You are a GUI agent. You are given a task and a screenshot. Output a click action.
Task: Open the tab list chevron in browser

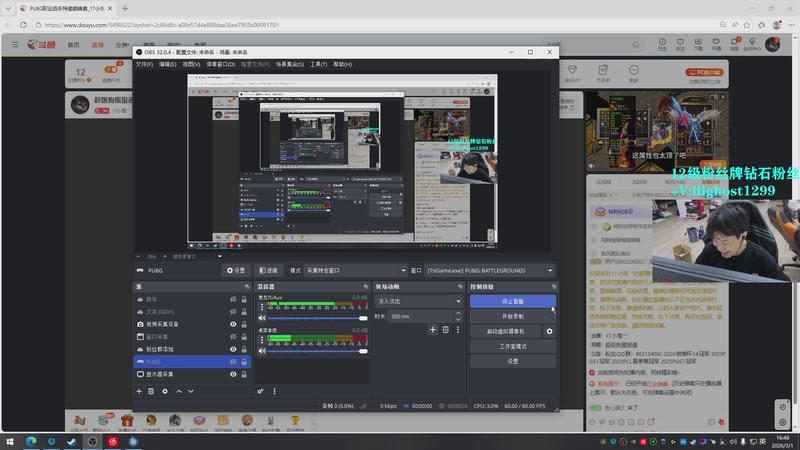point(8,8)
